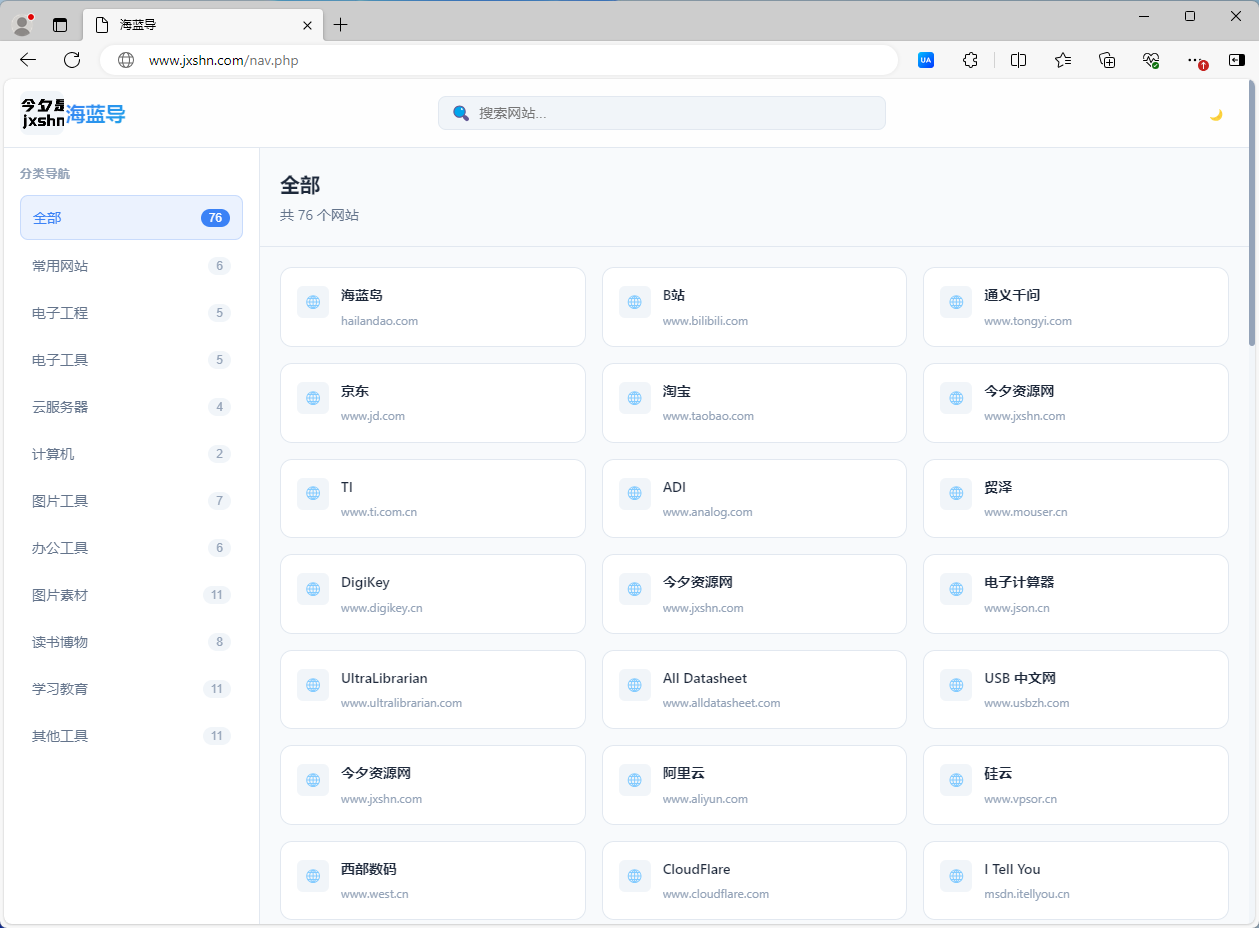Toggle dark mode with the moon icon

[1216, 114]
